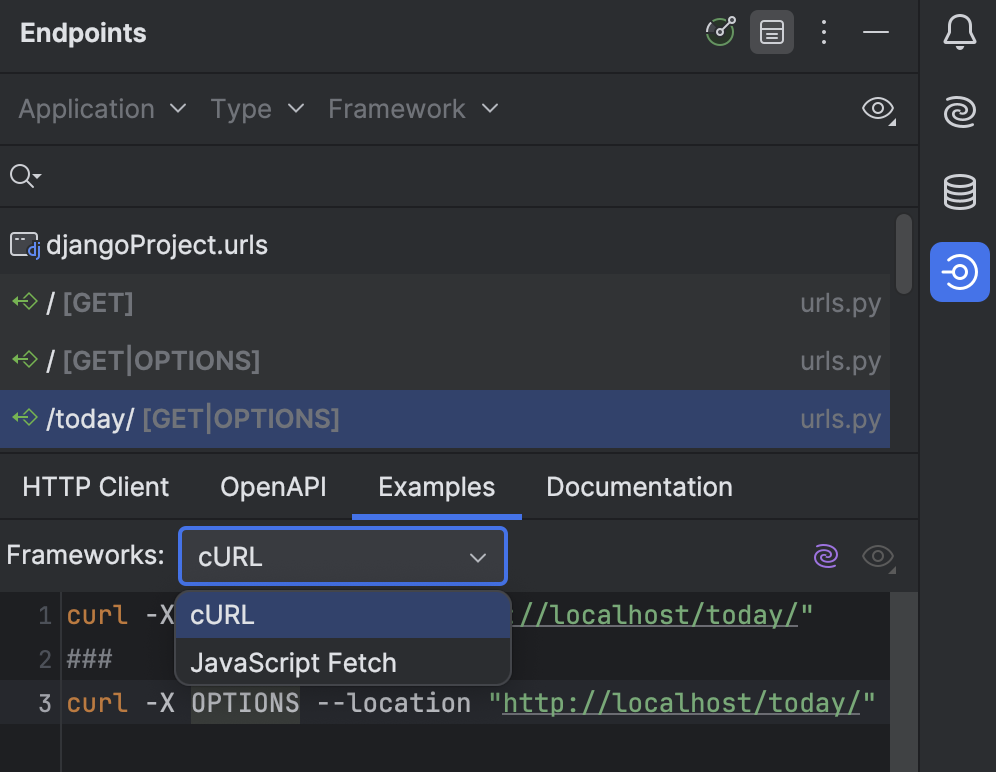This screenshot has height=772, width=996.
Task: Open the AI Assistant sidebar icon
Action: tap(959, 112)
